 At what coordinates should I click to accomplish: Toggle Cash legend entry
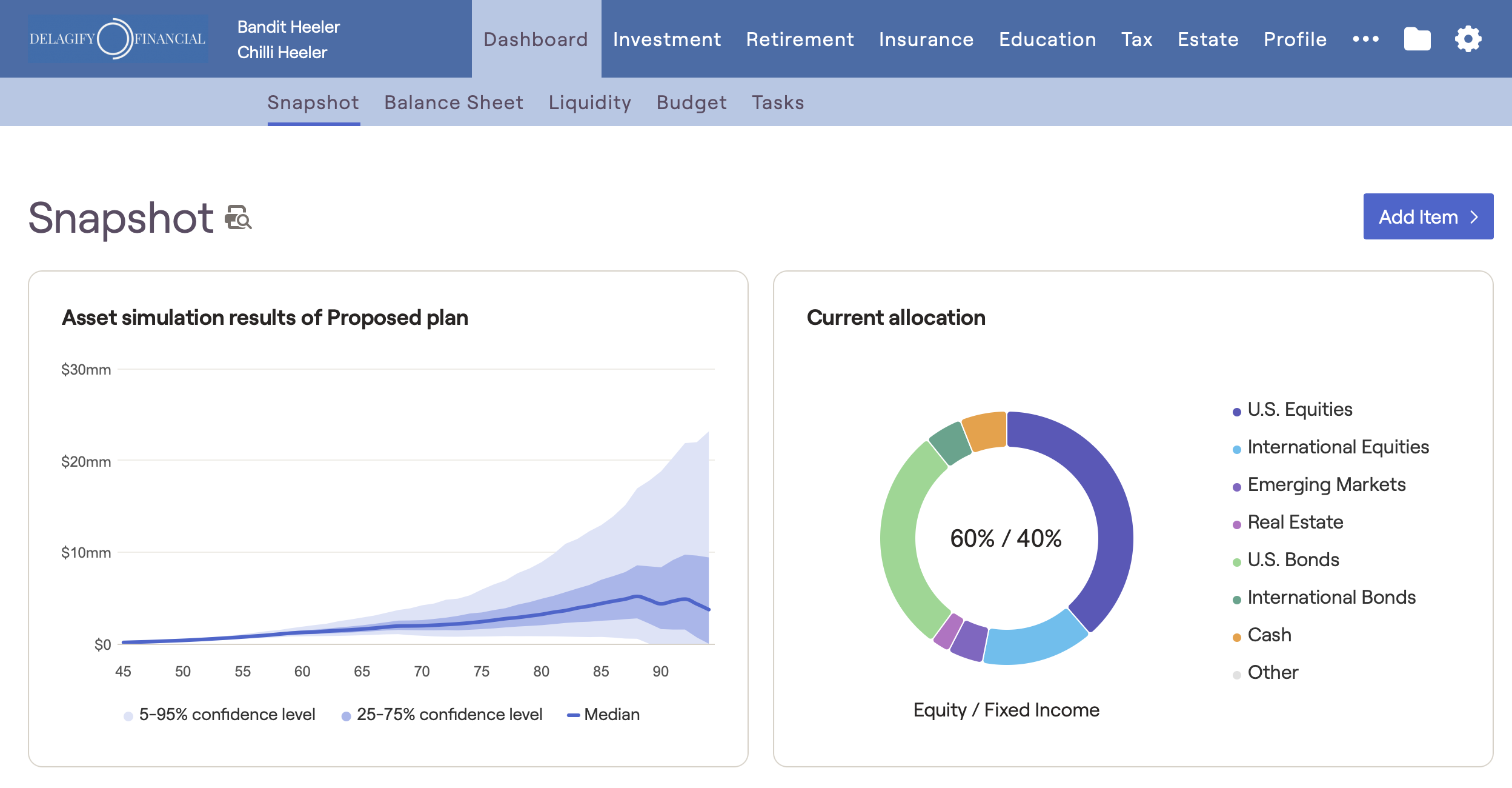click(1262, 635)
